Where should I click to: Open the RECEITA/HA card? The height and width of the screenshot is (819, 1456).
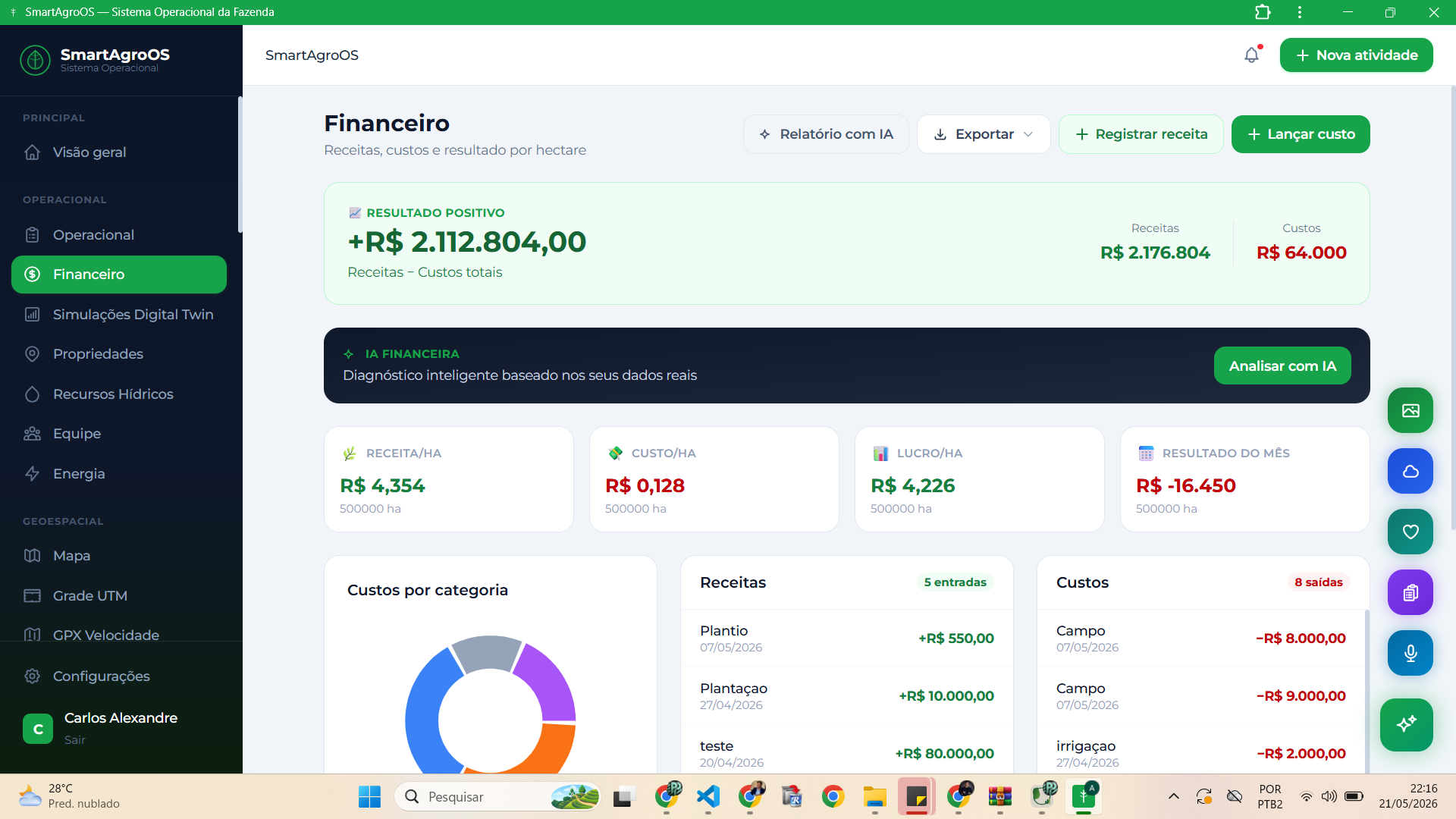click(x=449, y=479)
